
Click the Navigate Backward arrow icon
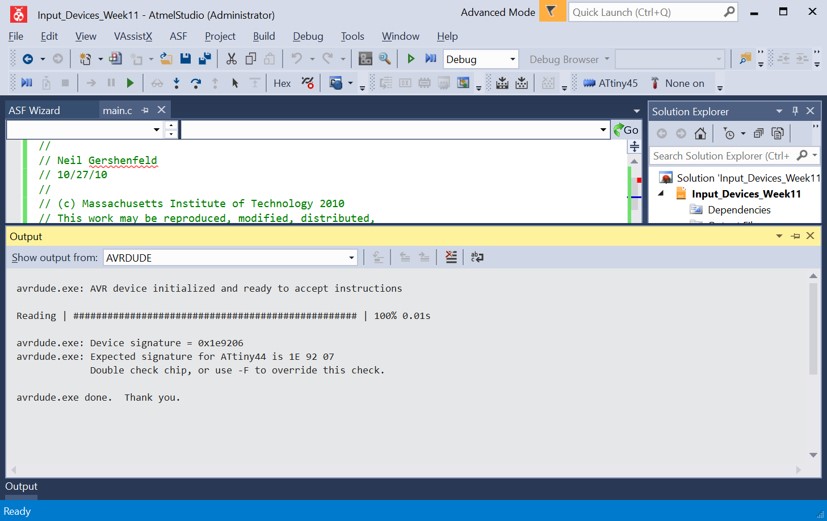(x=27, y=59)
